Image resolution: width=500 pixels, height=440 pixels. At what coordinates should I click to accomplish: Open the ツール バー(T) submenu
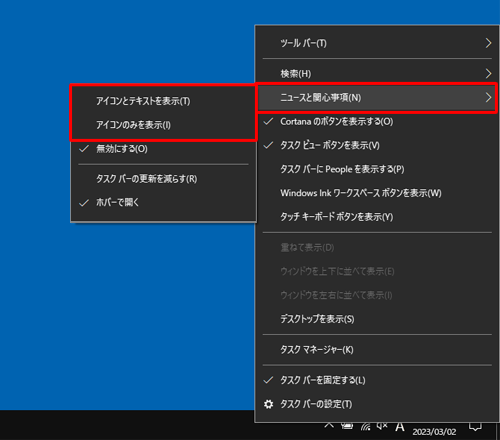(377, 43)
